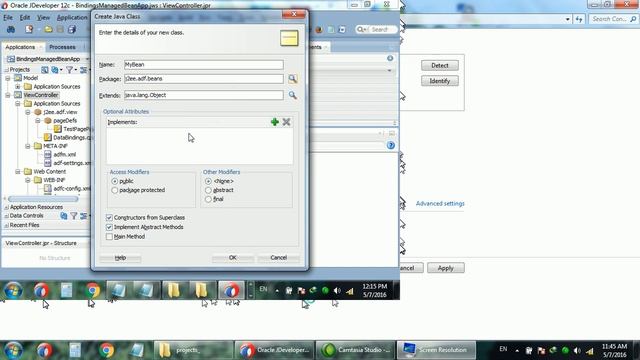This screenshot has height=360, width=640.
Task: Click OK in Create Java Class dialog
Action: [x=233, y=258]
